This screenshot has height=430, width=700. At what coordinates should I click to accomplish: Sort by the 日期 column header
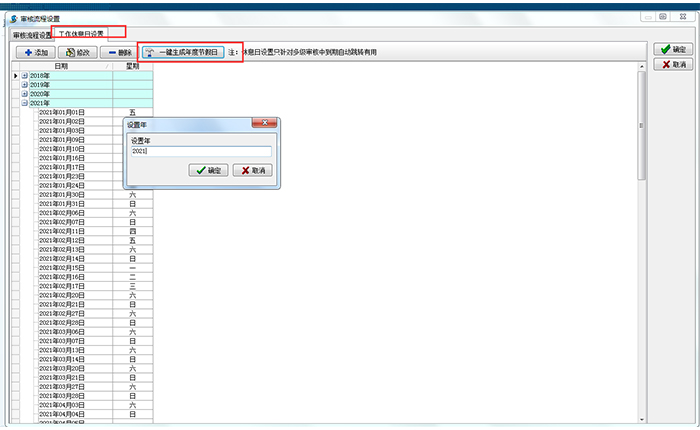coord(62,66)
